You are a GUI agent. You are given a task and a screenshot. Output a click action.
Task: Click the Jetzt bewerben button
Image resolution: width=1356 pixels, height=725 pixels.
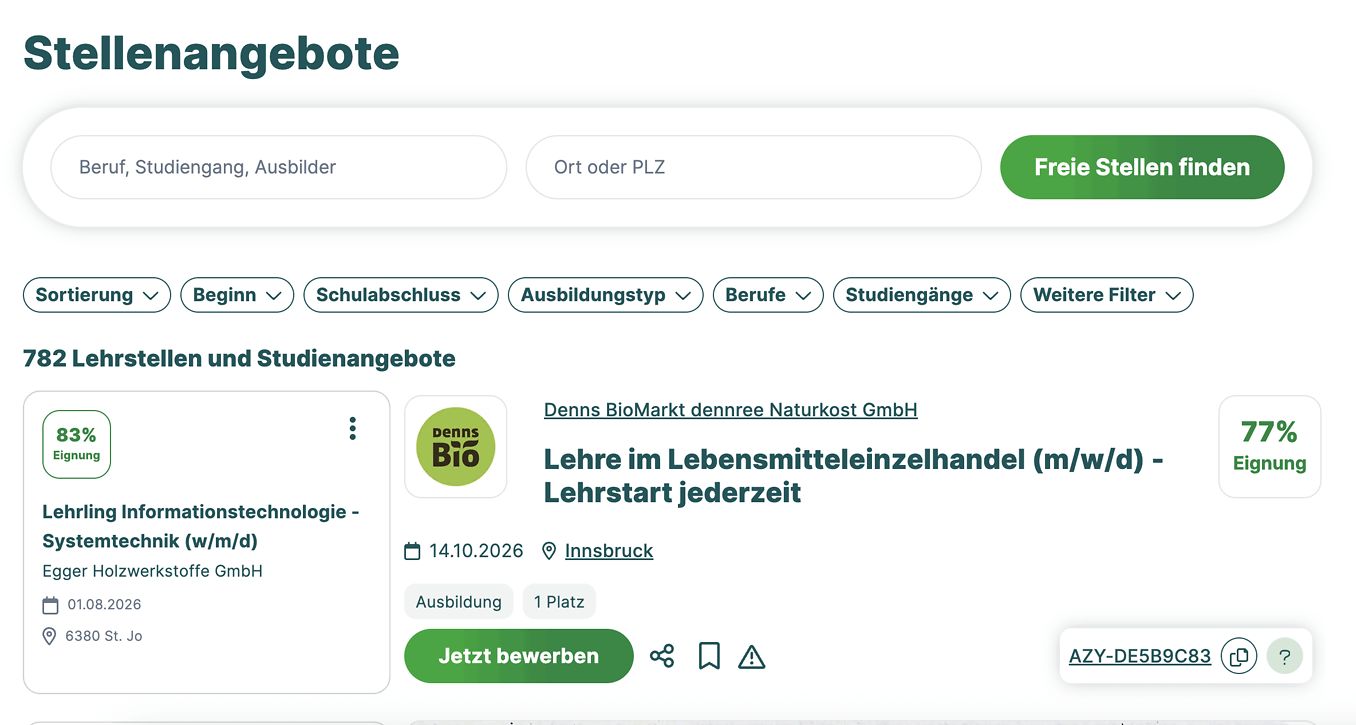point(518,656)
